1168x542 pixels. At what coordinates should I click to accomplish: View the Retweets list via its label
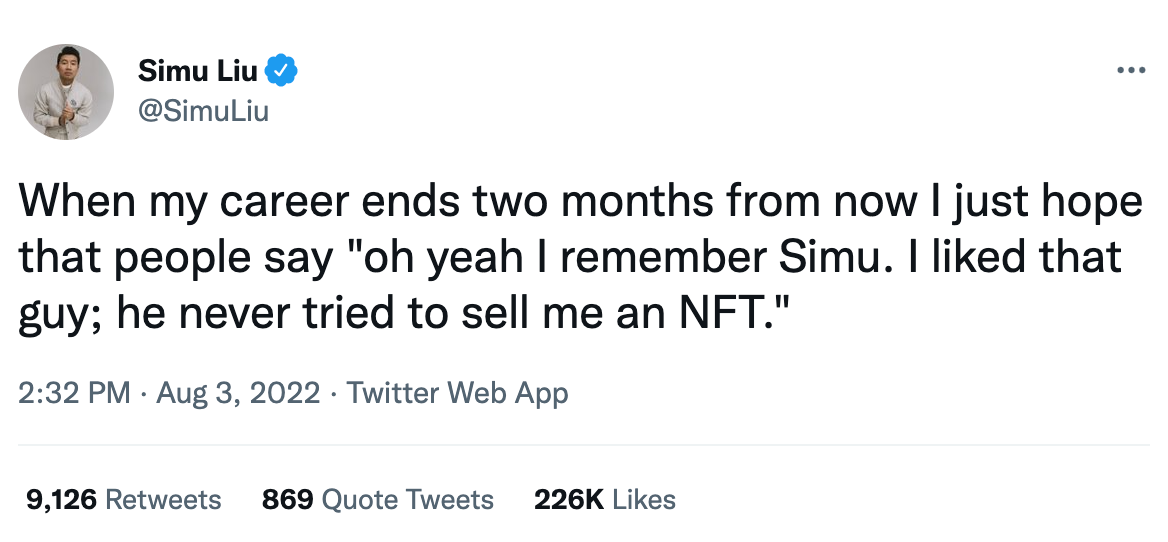[163, 499]
